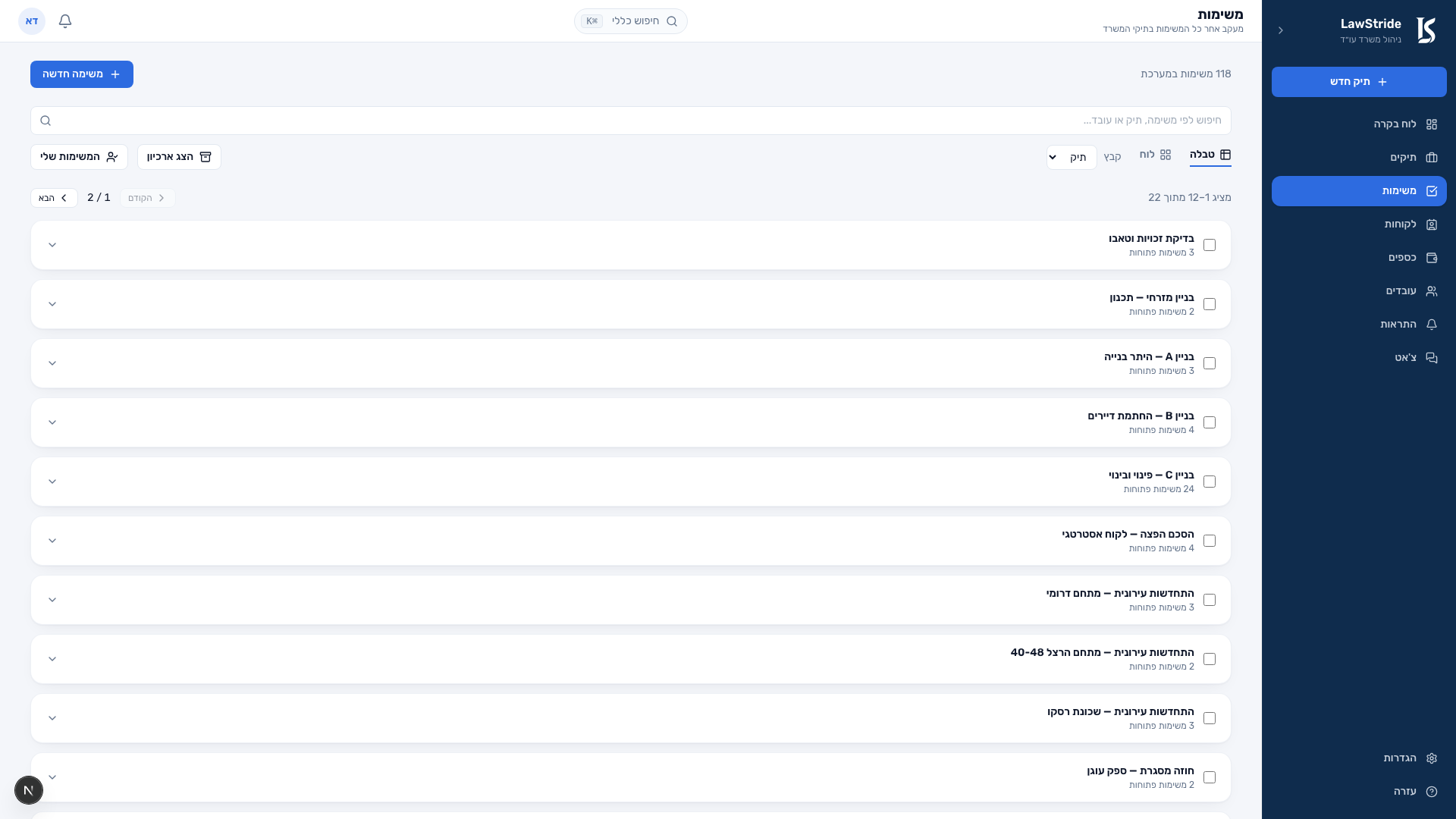The height and width of the screenshot is (819, 1456).
Task: Focus the task search input field
Action: click(x=631, y=121)
